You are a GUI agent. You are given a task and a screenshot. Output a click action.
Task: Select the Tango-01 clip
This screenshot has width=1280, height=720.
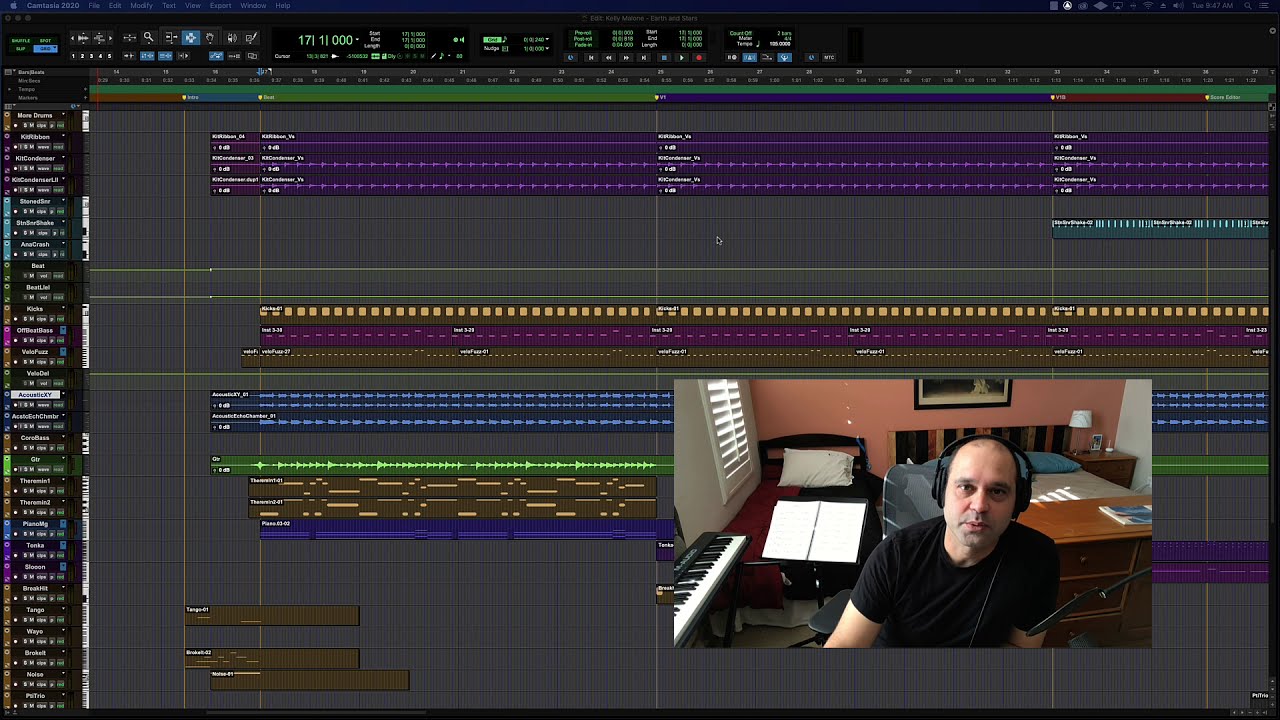click(x=272, y=615)
